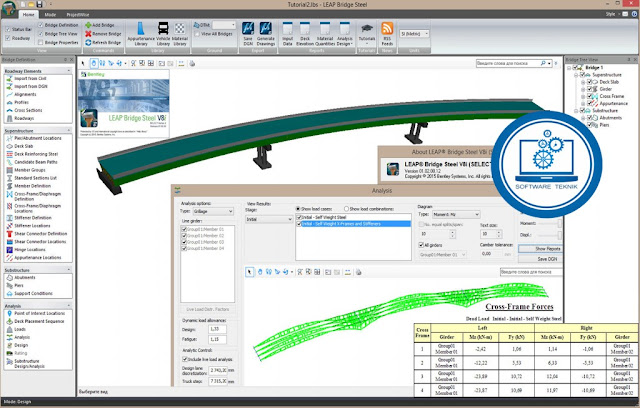
Task: Collapse the Superstructure section header
Action: [69, 131]
